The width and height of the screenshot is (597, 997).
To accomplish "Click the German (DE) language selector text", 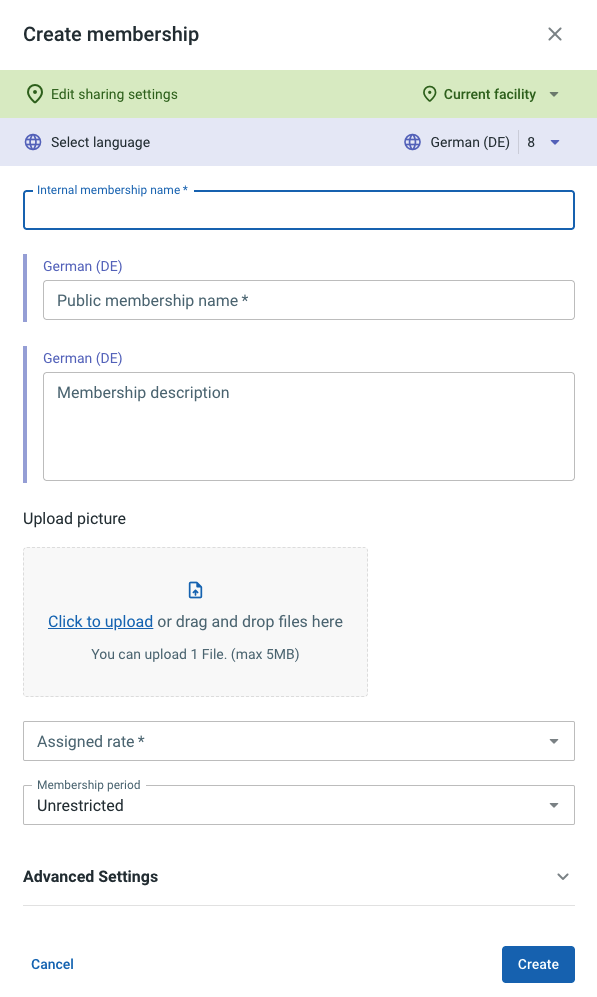I will (x=470, y=142).
